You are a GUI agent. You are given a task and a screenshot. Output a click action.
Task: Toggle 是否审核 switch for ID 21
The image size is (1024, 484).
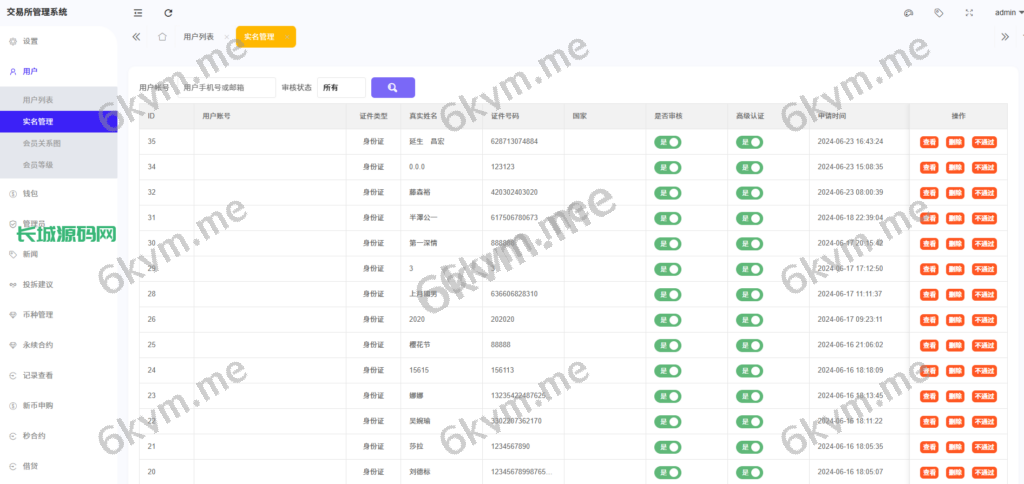[x=667, y=447]
